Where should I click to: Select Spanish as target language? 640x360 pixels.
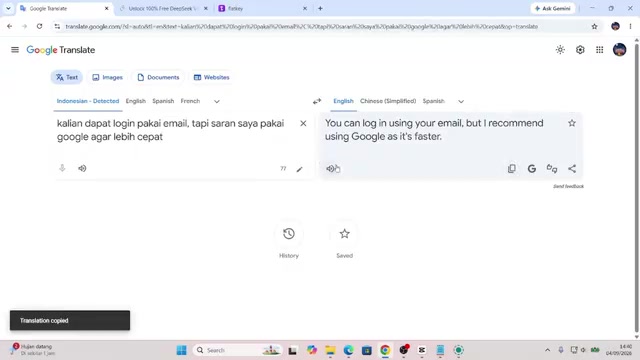pyautogui.click(x=433, y=101)
